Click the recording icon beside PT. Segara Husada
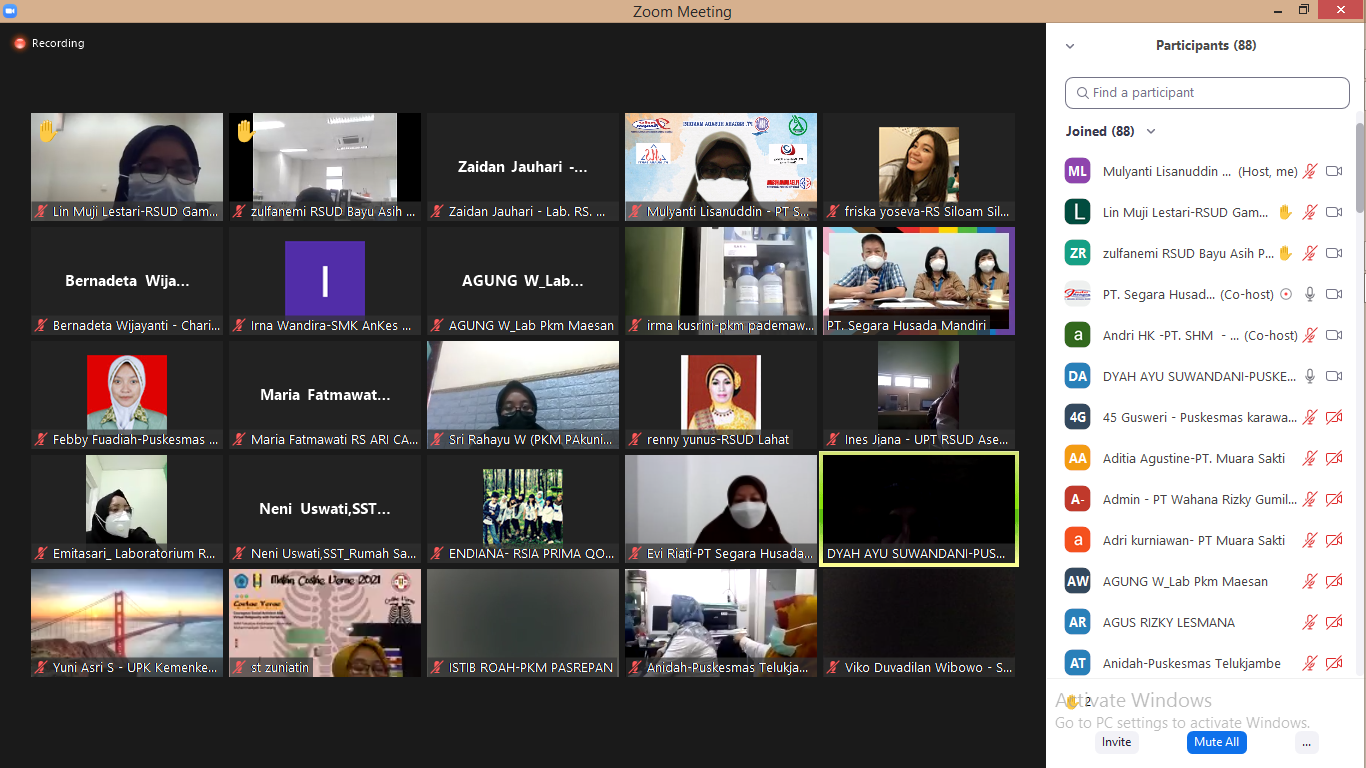 tap(1286, 294)
